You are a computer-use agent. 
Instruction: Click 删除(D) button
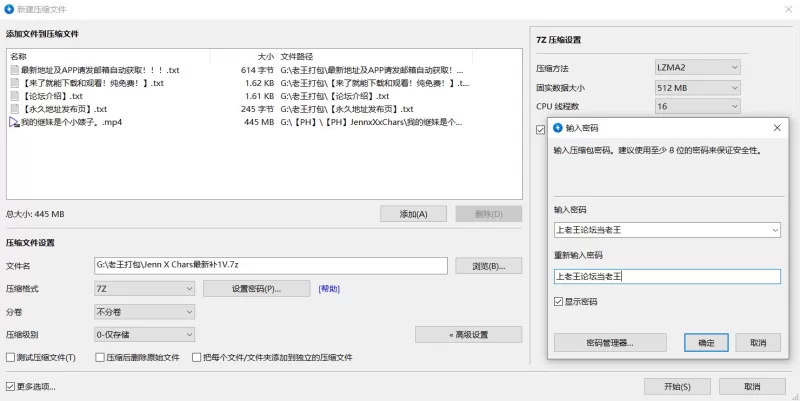[488, 214]
